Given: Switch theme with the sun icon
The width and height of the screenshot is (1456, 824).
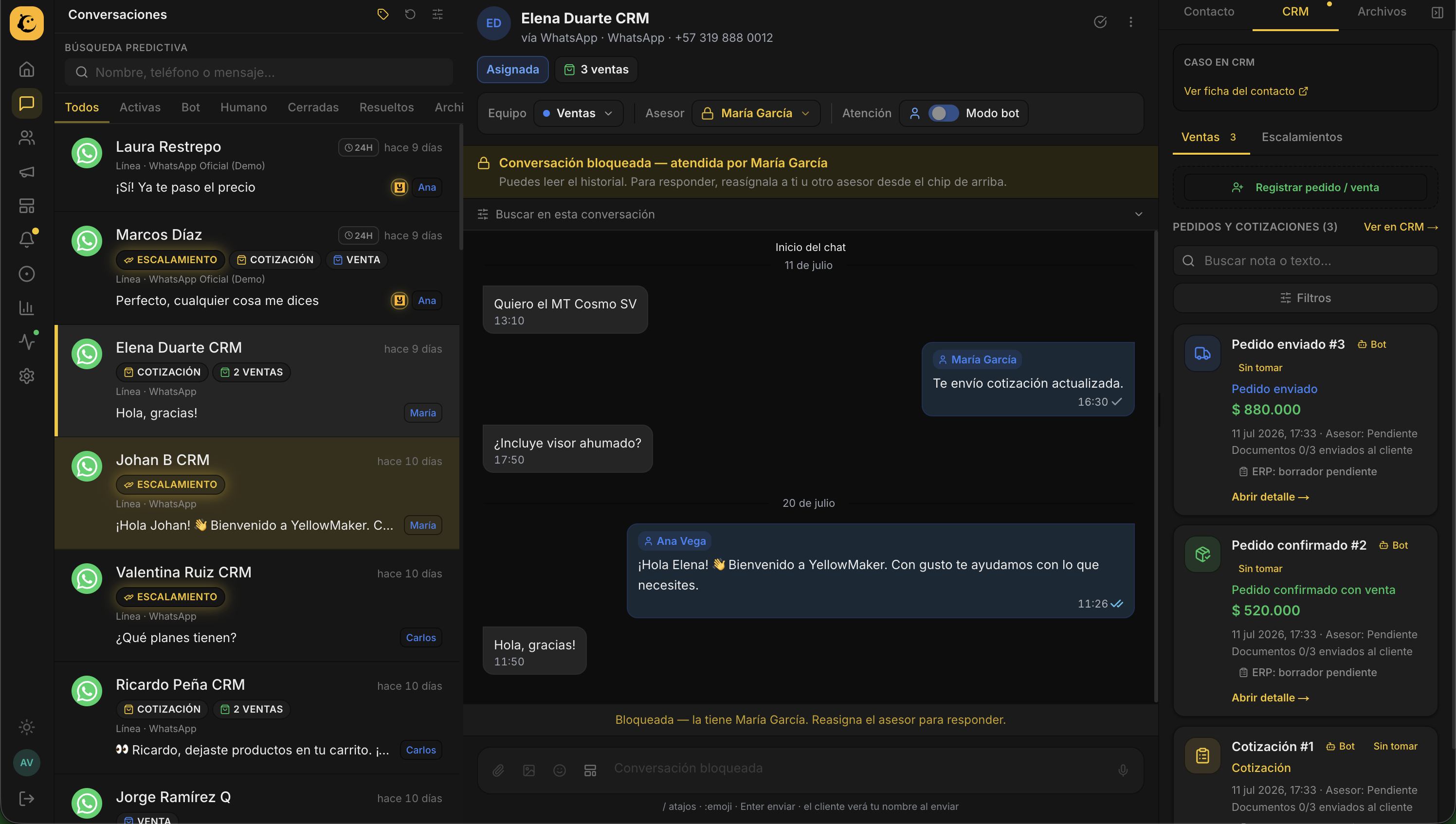Looking at the screenshot, I should pyautogui.click(x=27, y=727).
